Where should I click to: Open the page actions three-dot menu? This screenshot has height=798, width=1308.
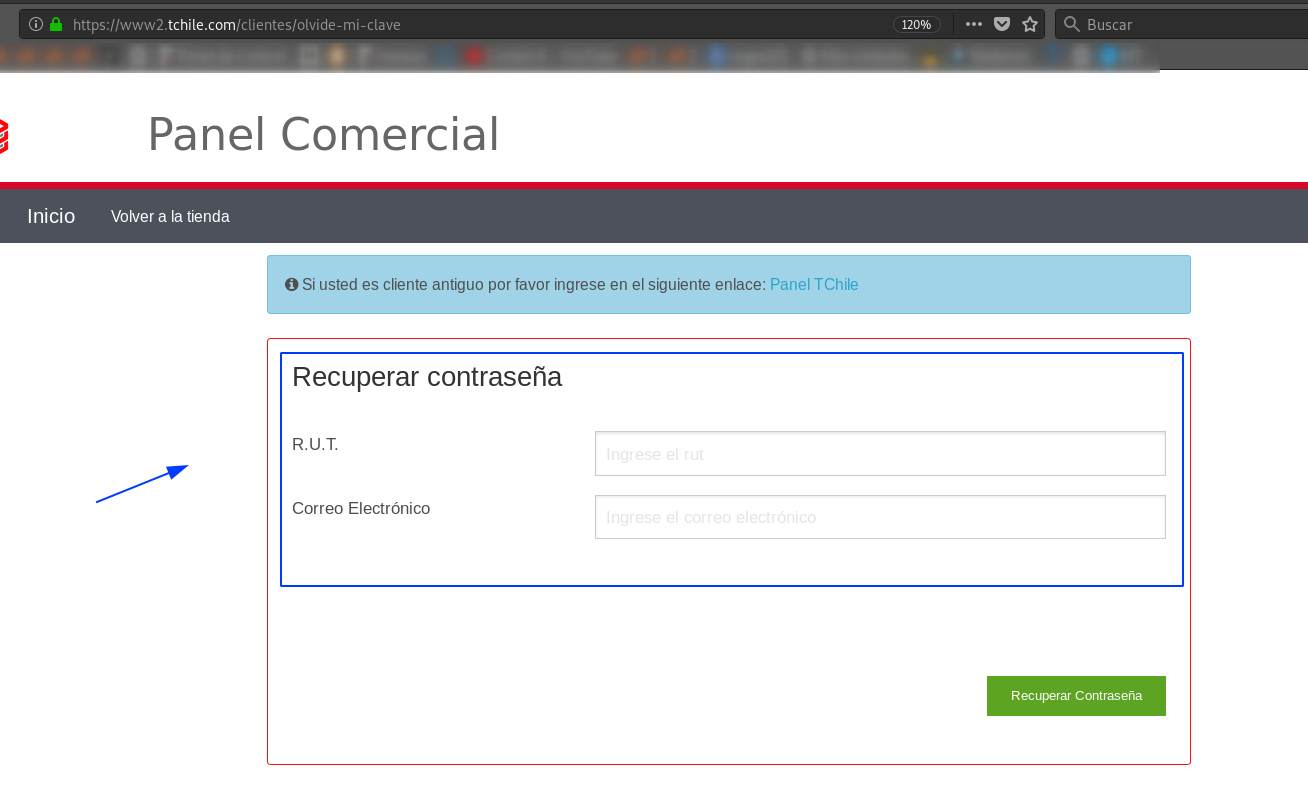click(x=974, y=24)
